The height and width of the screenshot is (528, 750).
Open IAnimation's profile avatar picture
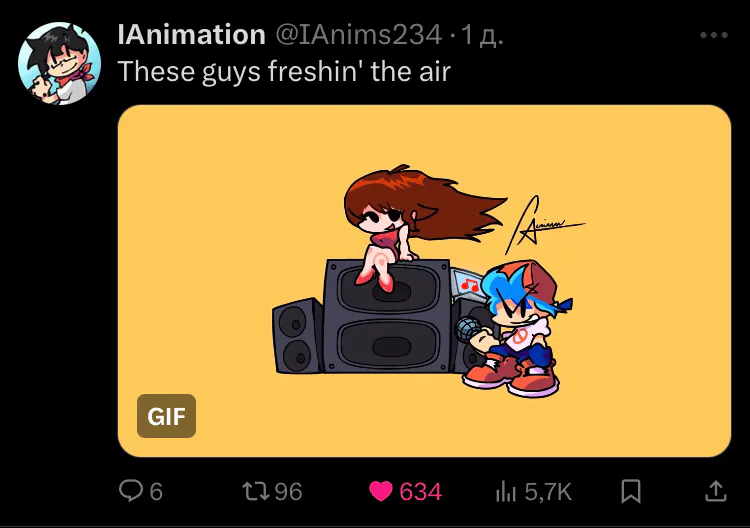pyautogui.click(x=59, y=63)
